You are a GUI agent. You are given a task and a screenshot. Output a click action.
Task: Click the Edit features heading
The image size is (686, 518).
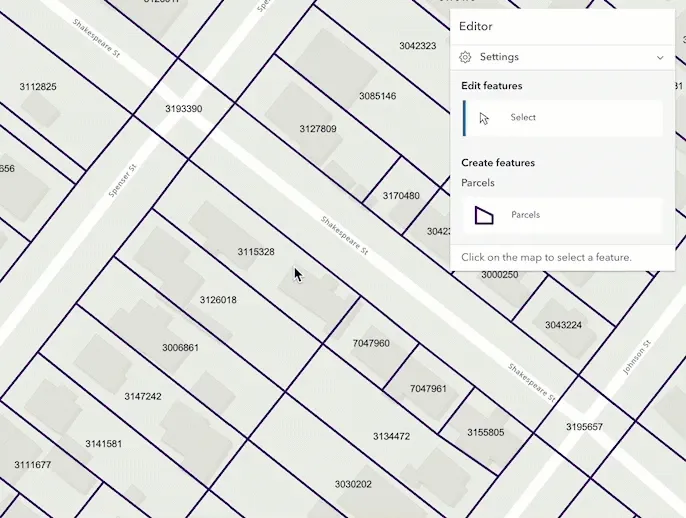pyautogui.click(x=492, y=86)
